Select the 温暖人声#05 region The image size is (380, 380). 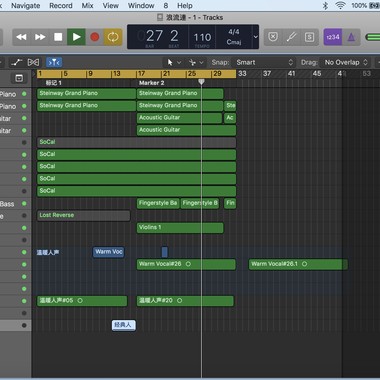pyautogui.click(x=82, y=301)
